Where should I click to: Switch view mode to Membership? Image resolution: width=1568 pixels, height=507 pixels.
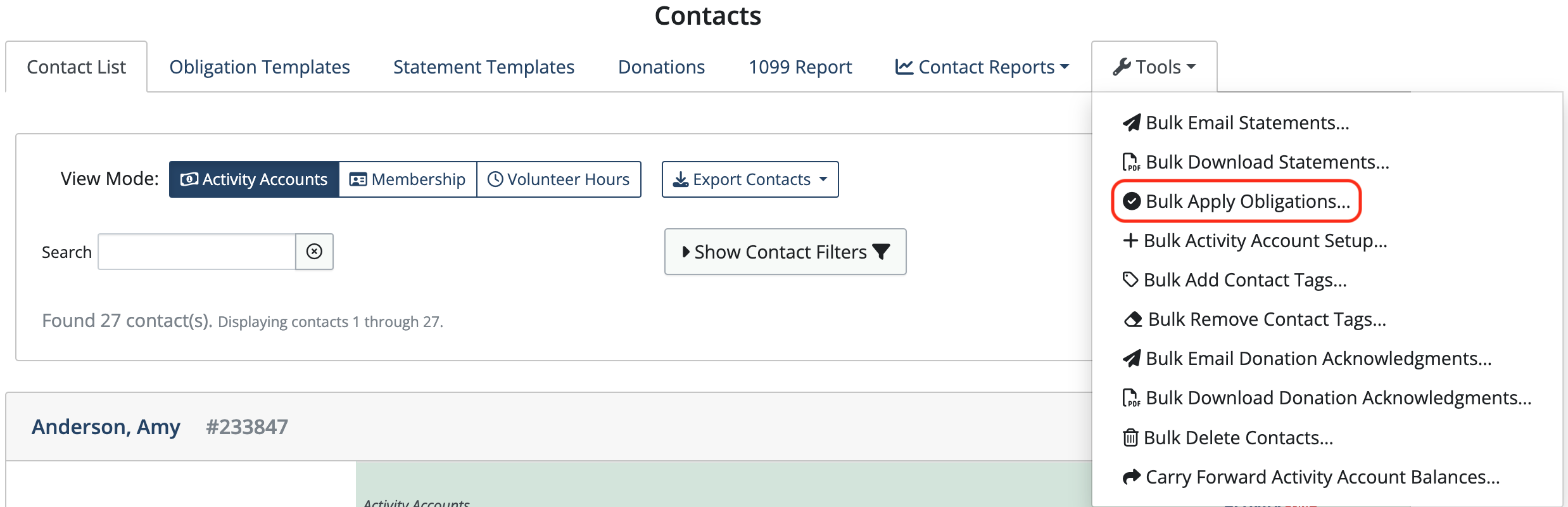408,179
